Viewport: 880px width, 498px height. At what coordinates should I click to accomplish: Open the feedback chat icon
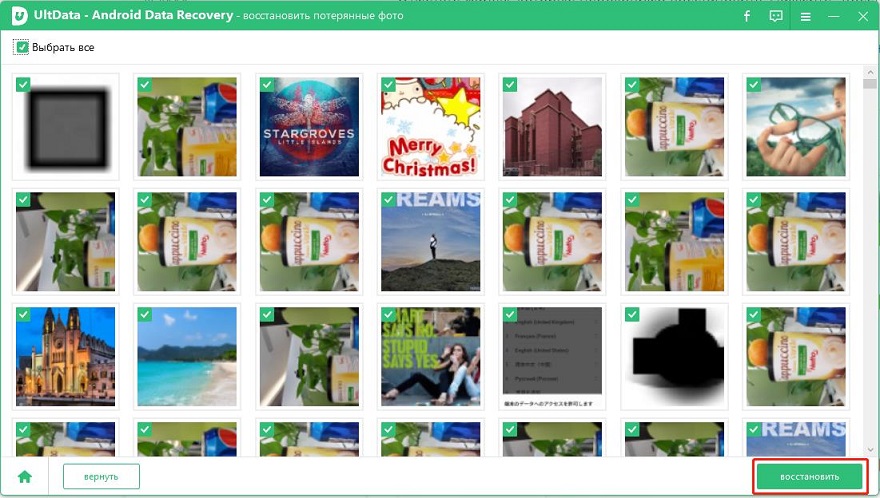point(776,16)
